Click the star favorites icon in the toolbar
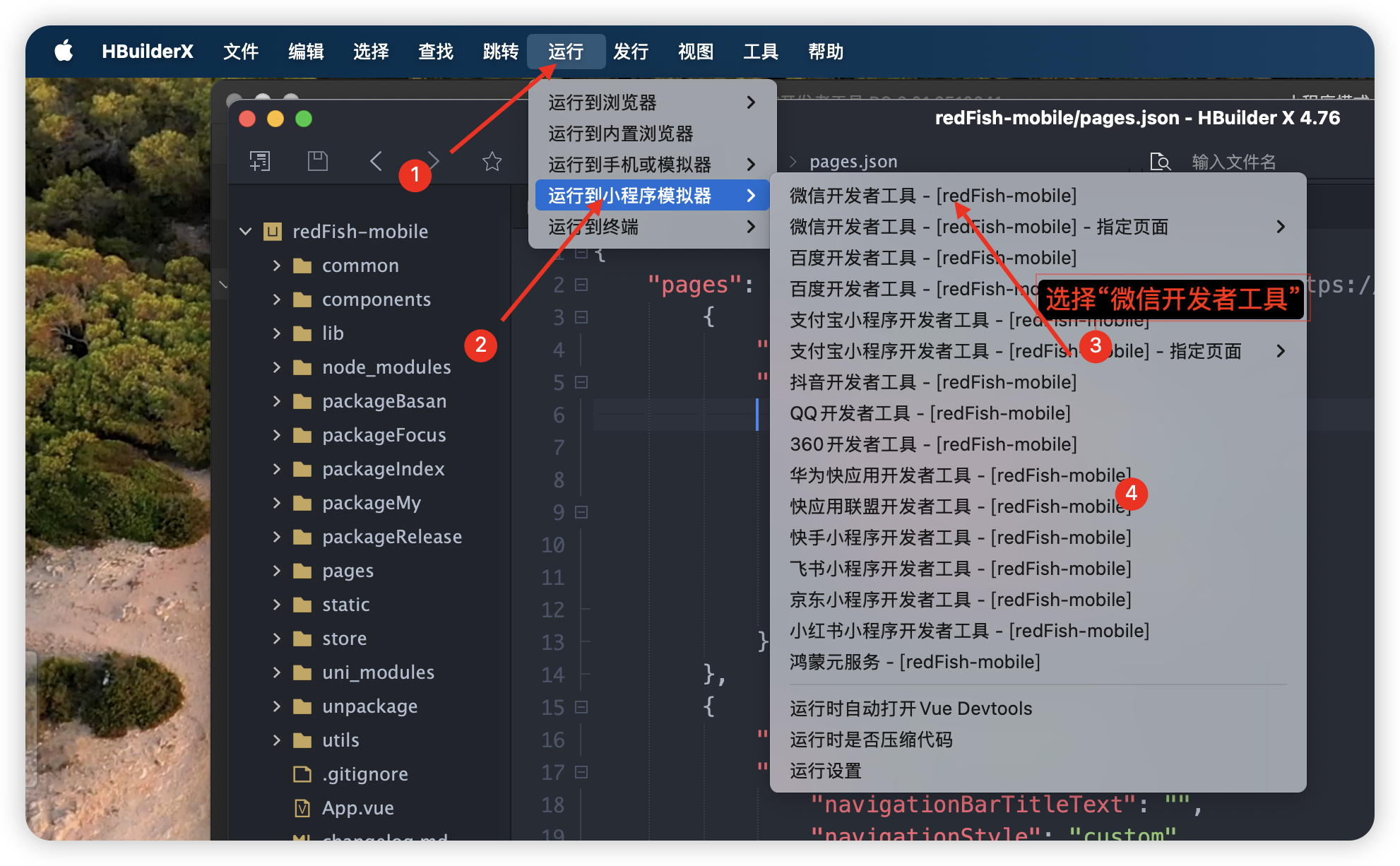Viewport: 1400px width, 866px height. (x=492, y=161)
